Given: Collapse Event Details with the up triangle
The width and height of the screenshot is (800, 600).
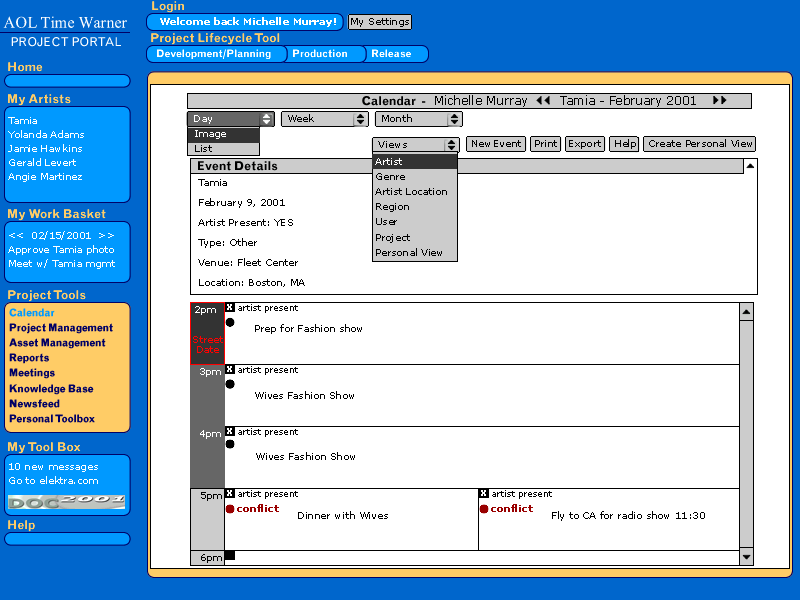Looking at the screenshot, I should pyautogui.click(x=750, y=166).
